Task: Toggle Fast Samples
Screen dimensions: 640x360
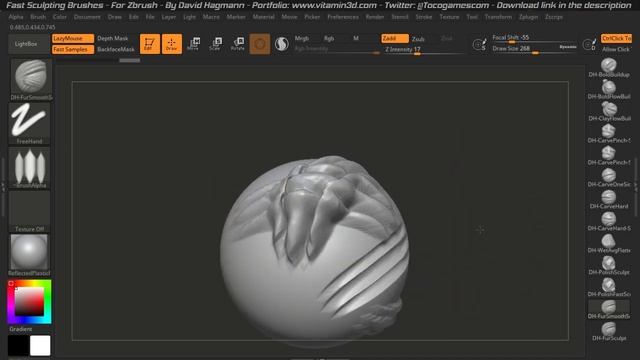Action: click(x=73, y=49)
